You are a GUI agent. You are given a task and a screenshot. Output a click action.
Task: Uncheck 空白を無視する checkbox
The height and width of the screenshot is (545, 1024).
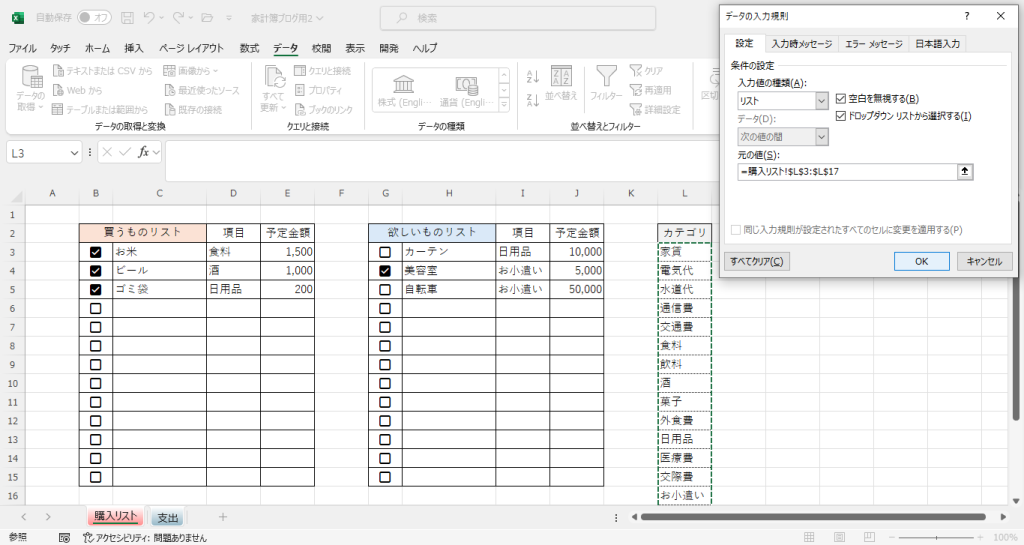(x=840, y=98)
